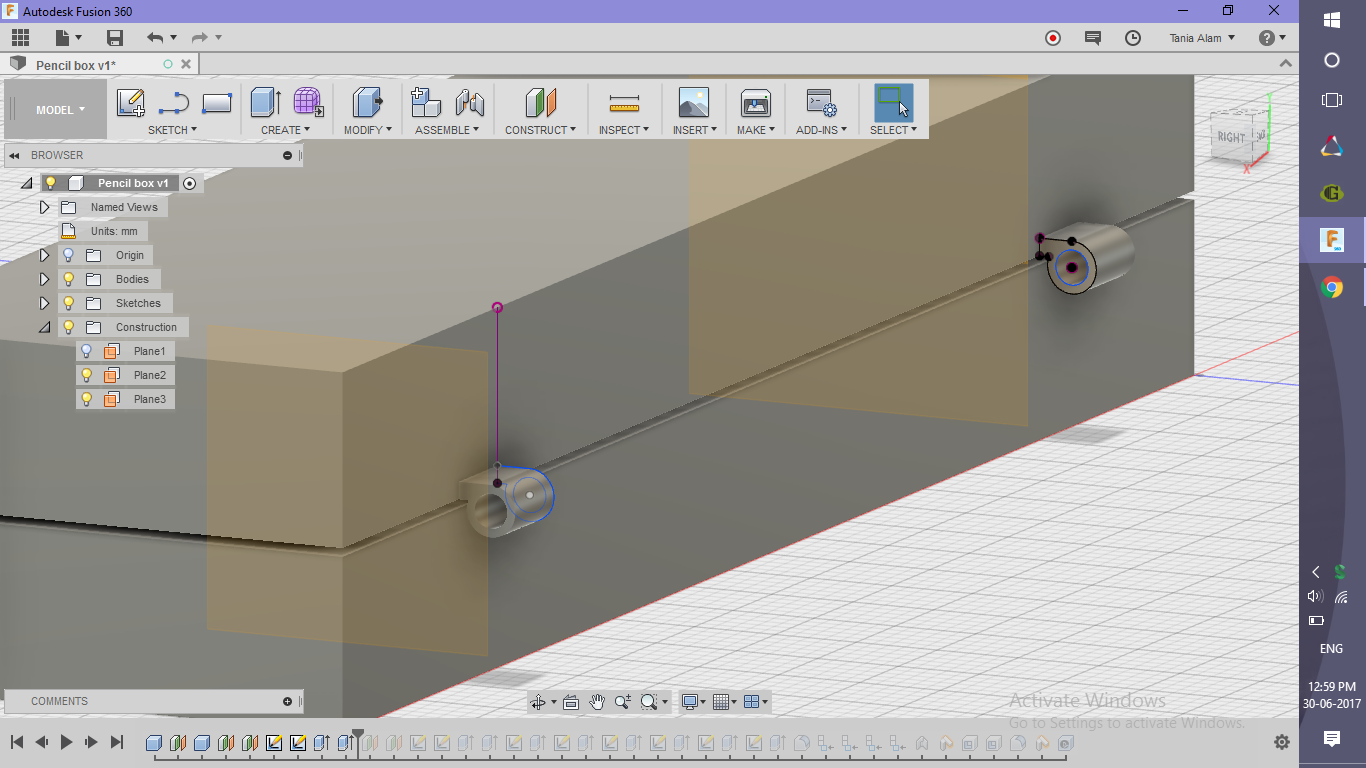Toggle visibility bulb of Pencil box v1
Viewport: 1366px width, 768px height.
coord(51,183)
